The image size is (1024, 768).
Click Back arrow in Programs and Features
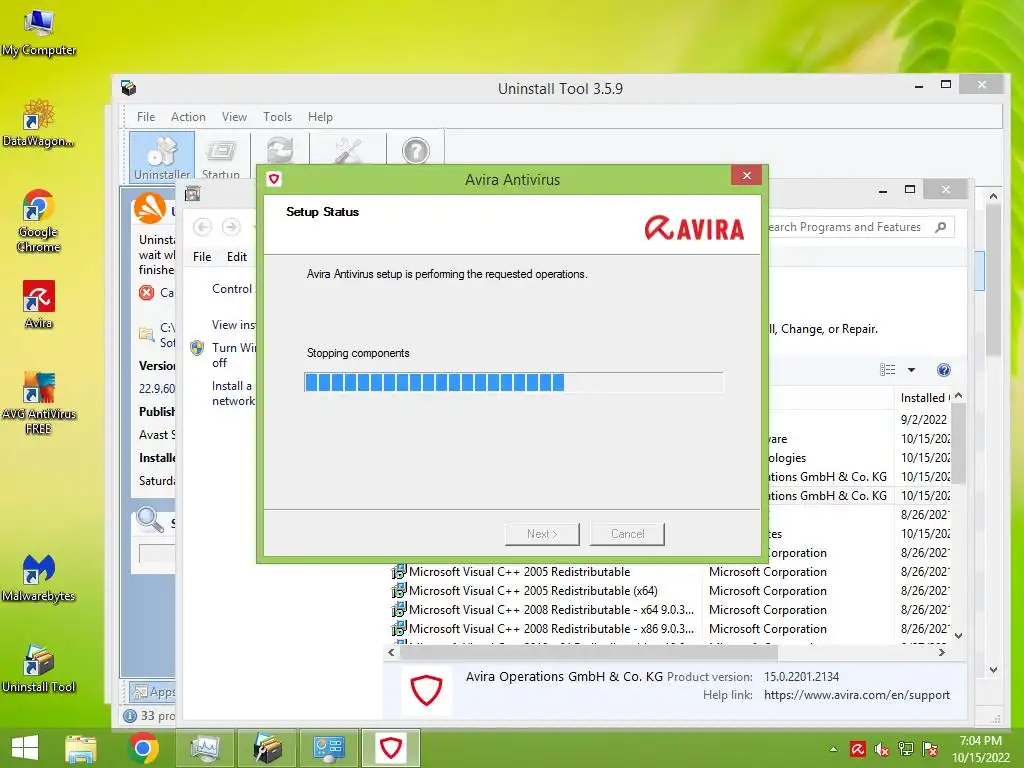(202, 227)
